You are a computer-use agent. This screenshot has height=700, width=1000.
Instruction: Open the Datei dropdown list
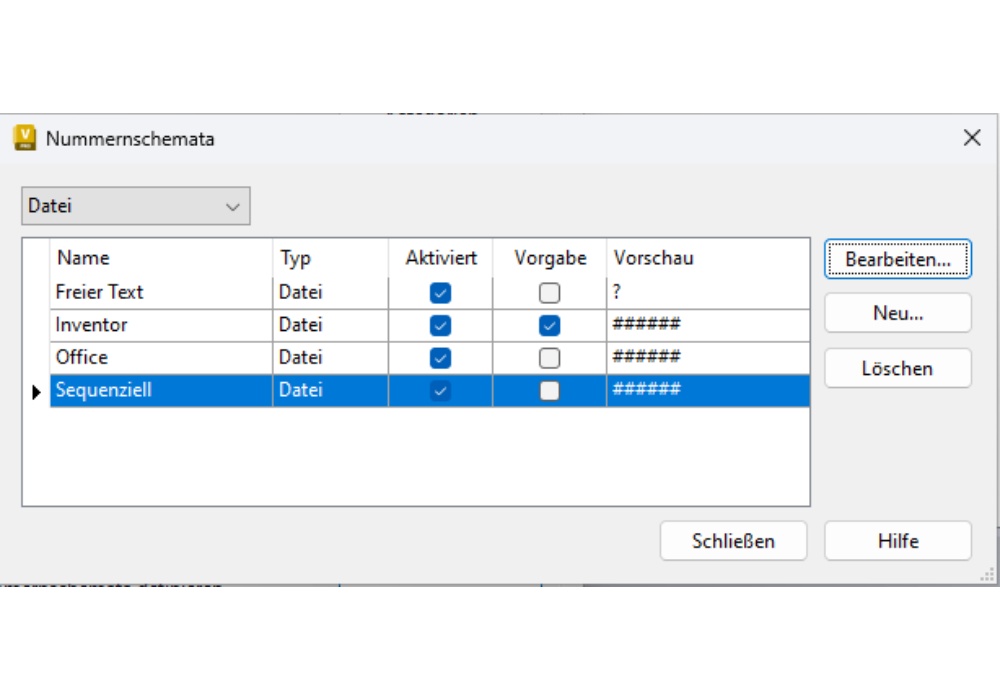(136, 206)
